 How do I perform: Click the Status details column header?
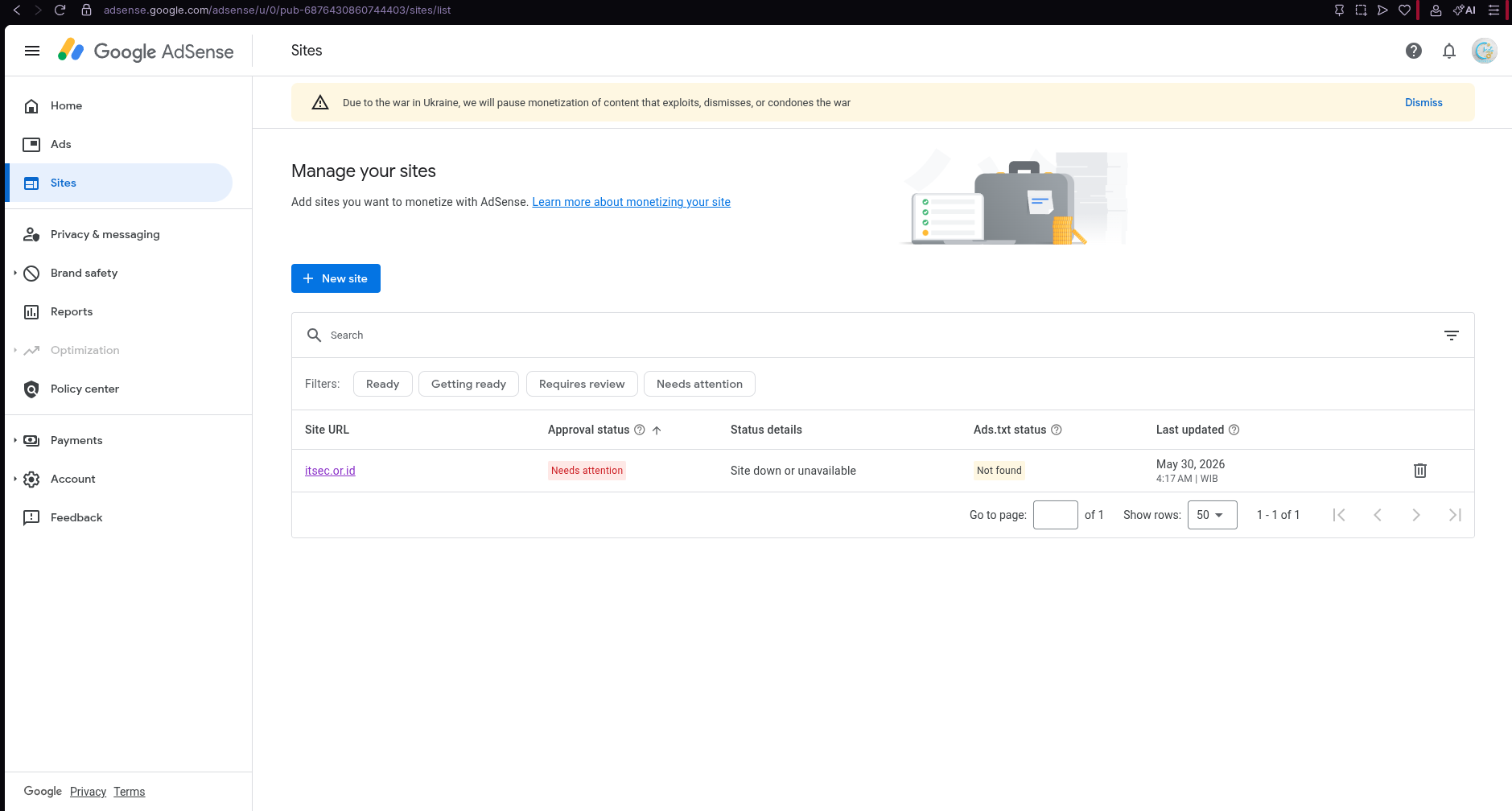pyautogui.click(x=766, y=430)
